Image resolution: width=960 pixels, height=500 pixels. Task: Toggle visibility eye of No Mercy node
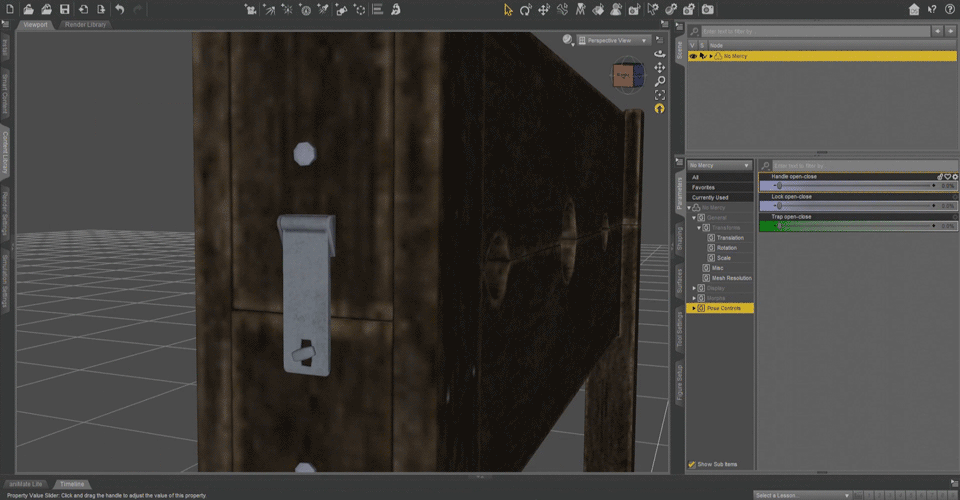(693, 56)
